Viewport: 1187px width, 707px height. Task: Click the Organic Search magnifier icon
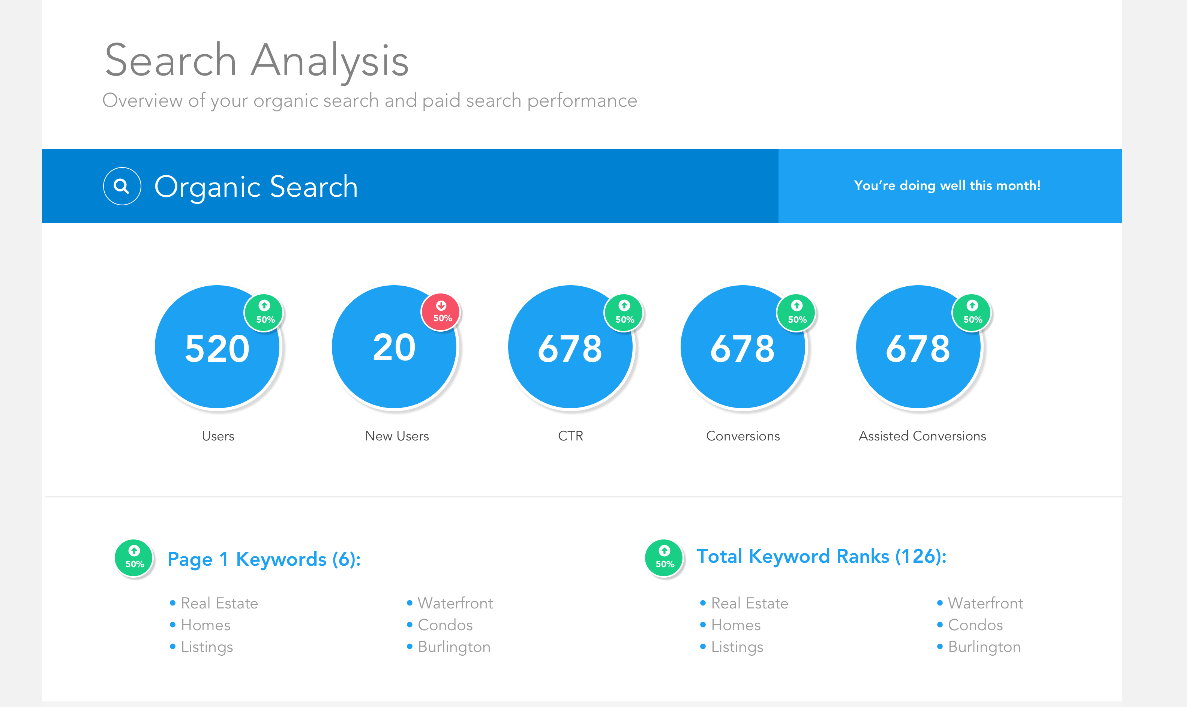(x=121, y=187)
